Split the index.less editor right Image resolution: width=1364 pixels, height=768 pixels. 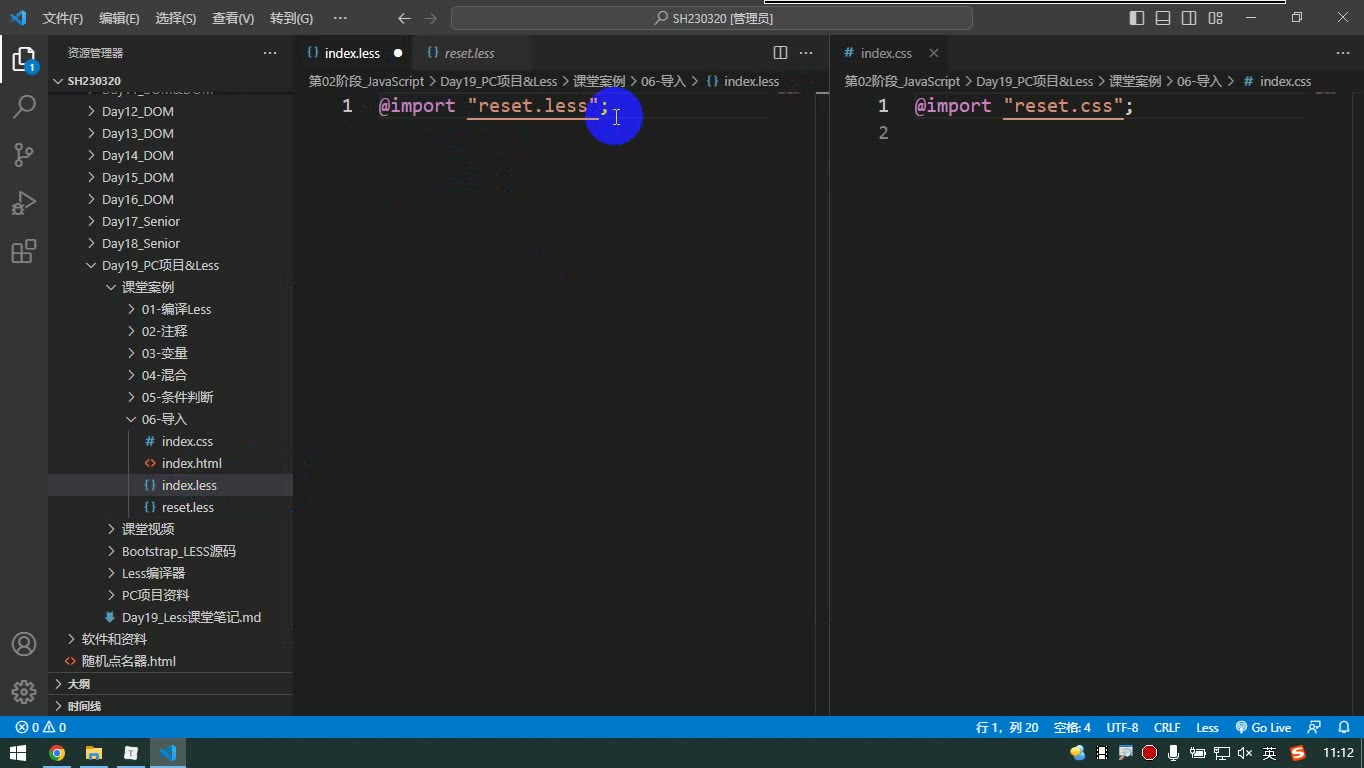pos(780,53)
